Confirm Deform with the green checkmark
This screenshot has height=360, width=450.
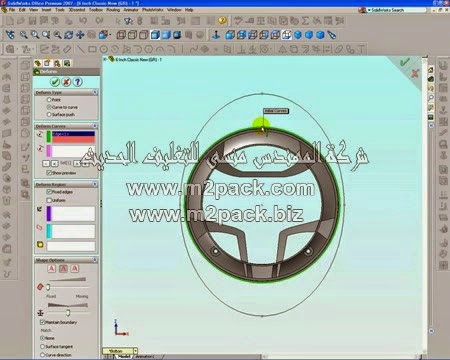click(55, 82)
